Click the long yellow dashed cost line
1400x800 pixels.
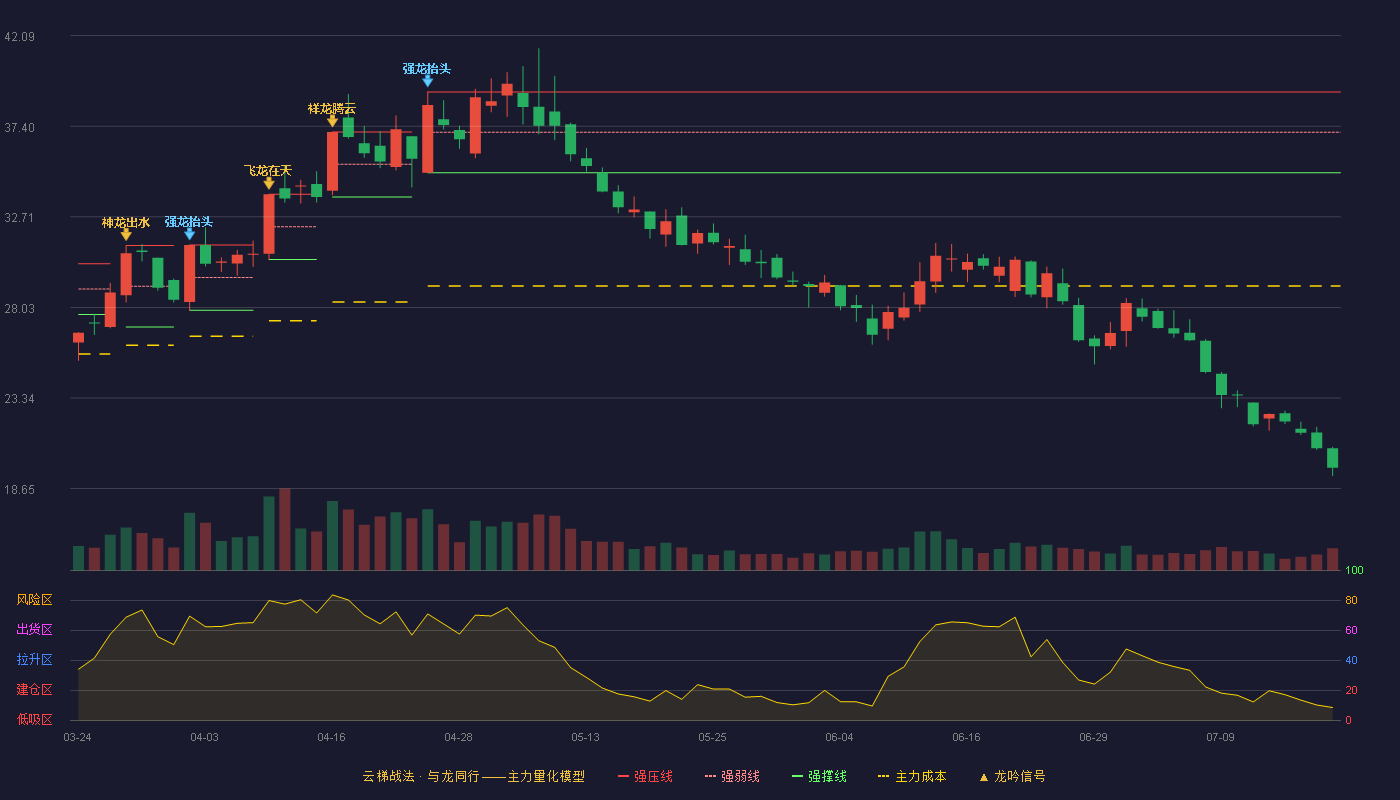884,286
